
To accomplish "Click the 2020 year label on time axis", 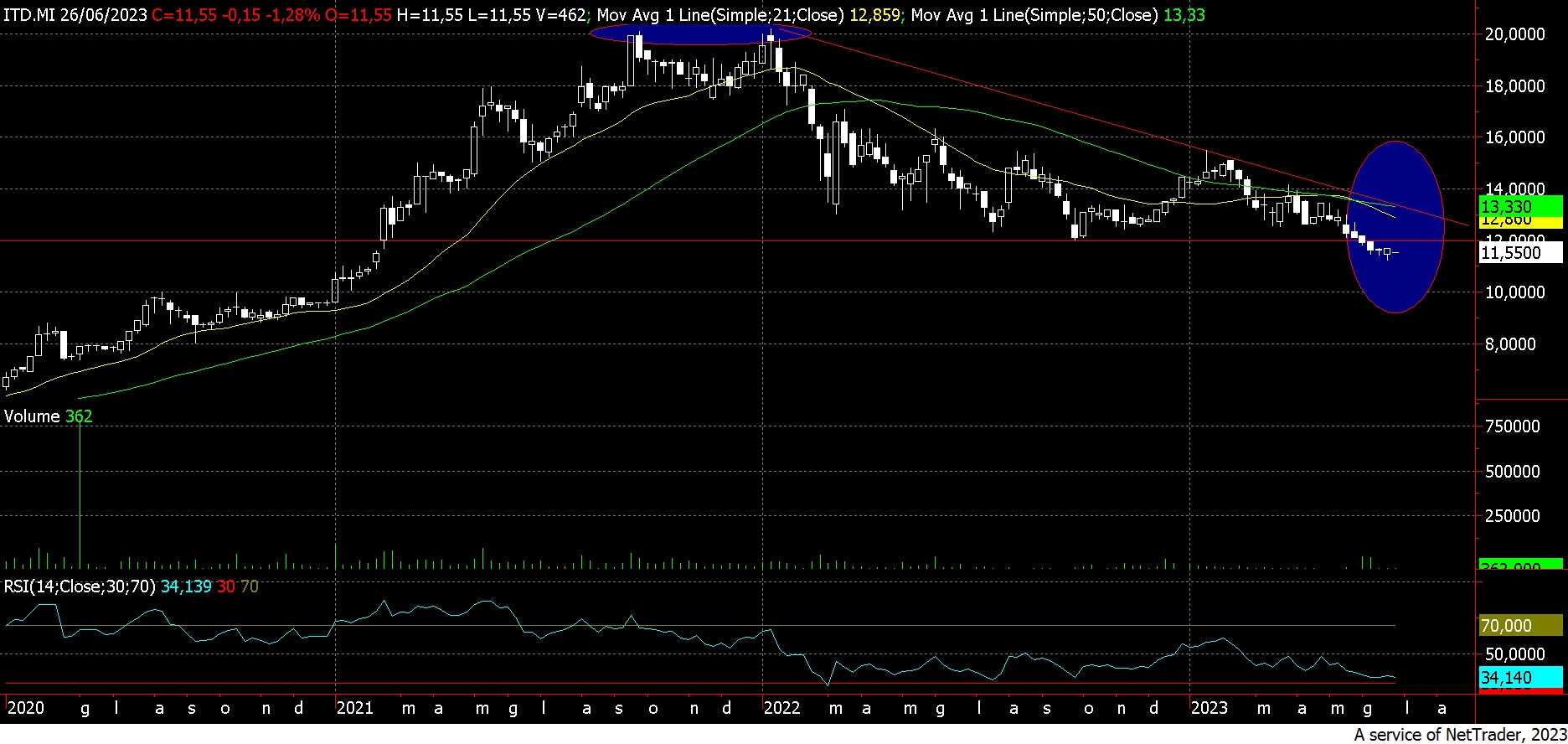I will [24, 709].
